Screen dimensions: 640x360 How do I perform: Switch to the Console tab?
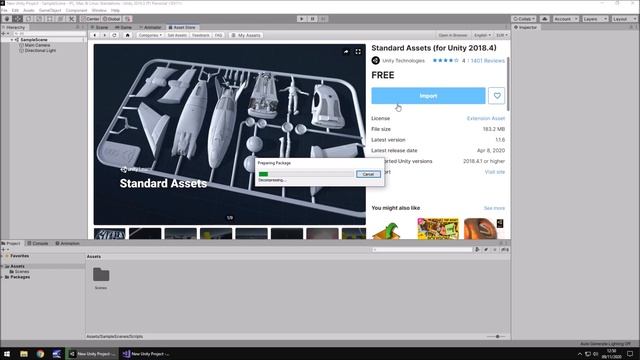[38, 243]
